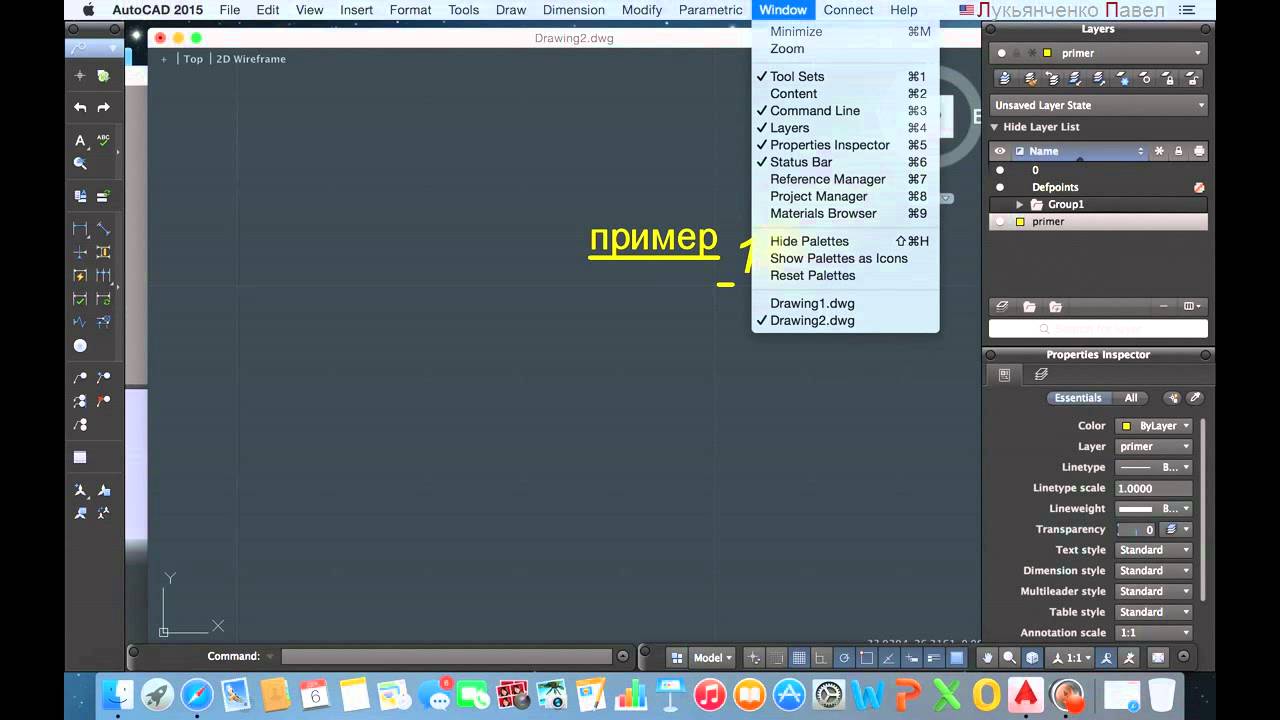Select the Aligned dimension tool
The width and height of the screenshot is (1280, 720).
[x=103, y=229]
